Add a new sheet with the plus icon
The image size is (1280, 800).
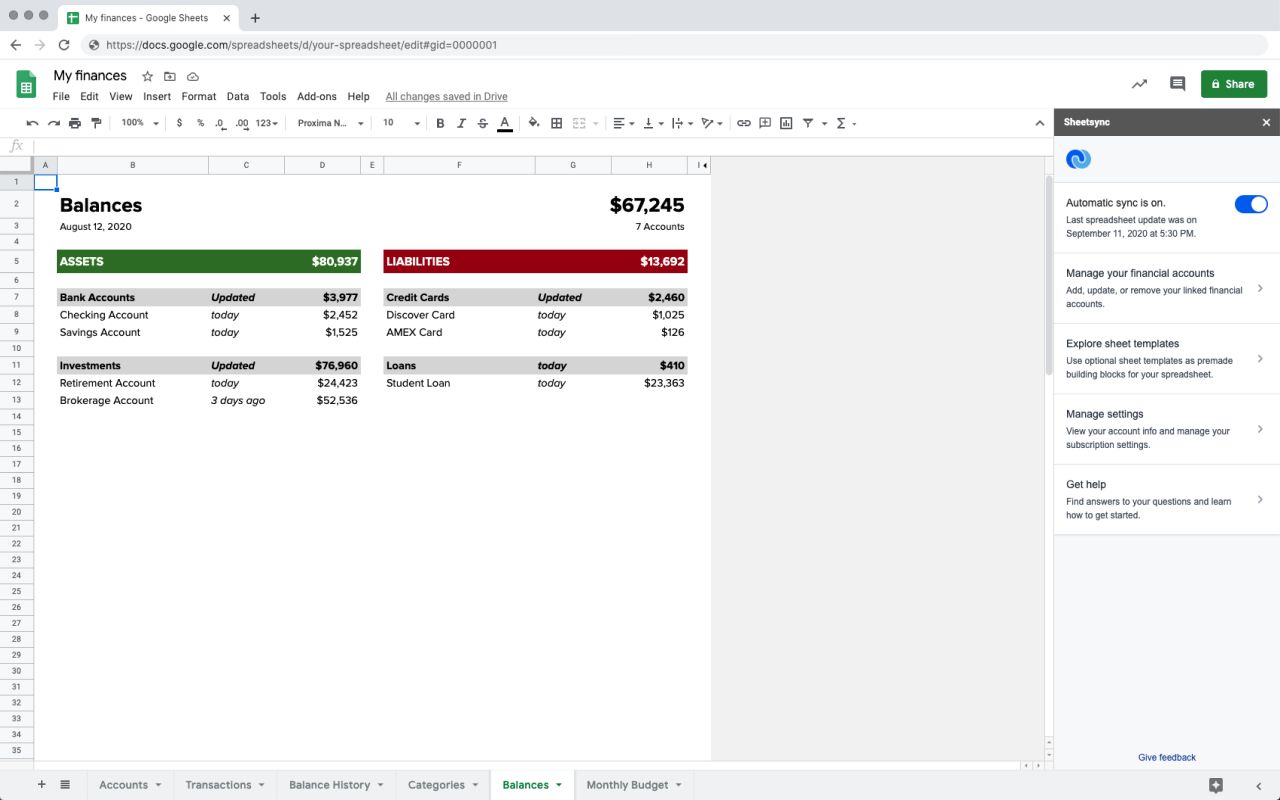click(x=41, y=784)
